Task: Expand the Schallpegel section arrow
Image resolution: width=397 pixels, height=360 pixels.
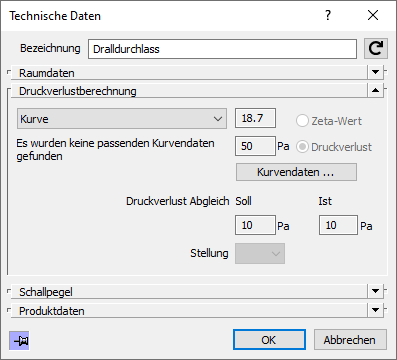Action: (376, 291)
